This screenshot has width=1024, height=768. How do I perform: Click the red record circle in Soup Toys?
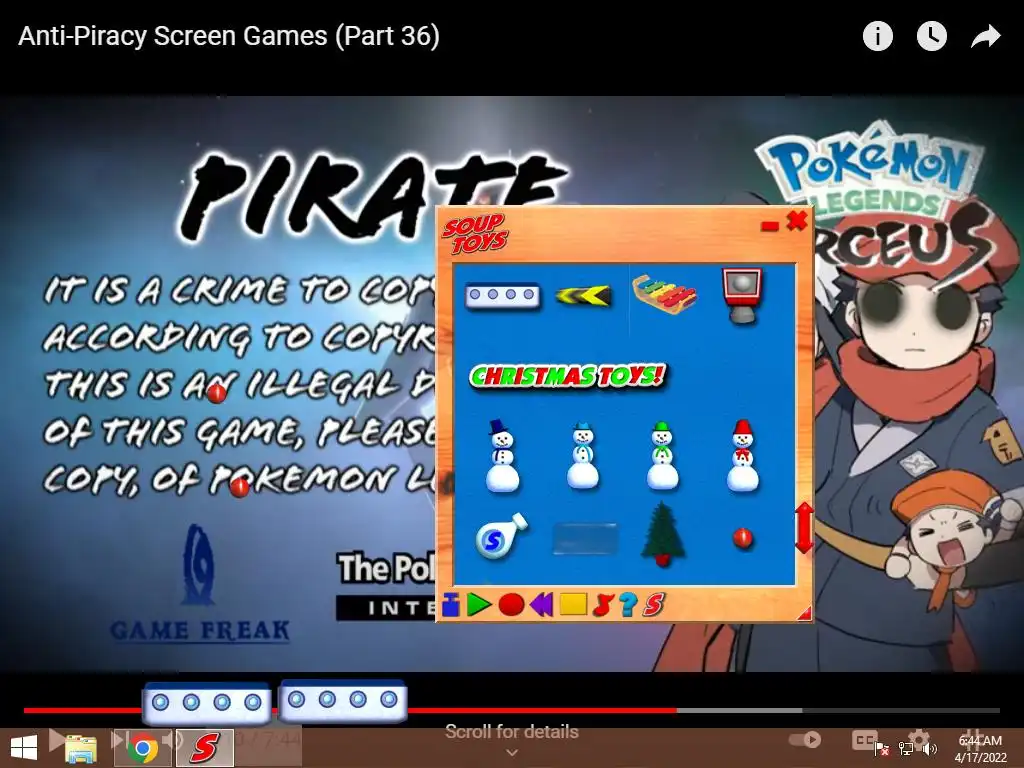point(511,605)
